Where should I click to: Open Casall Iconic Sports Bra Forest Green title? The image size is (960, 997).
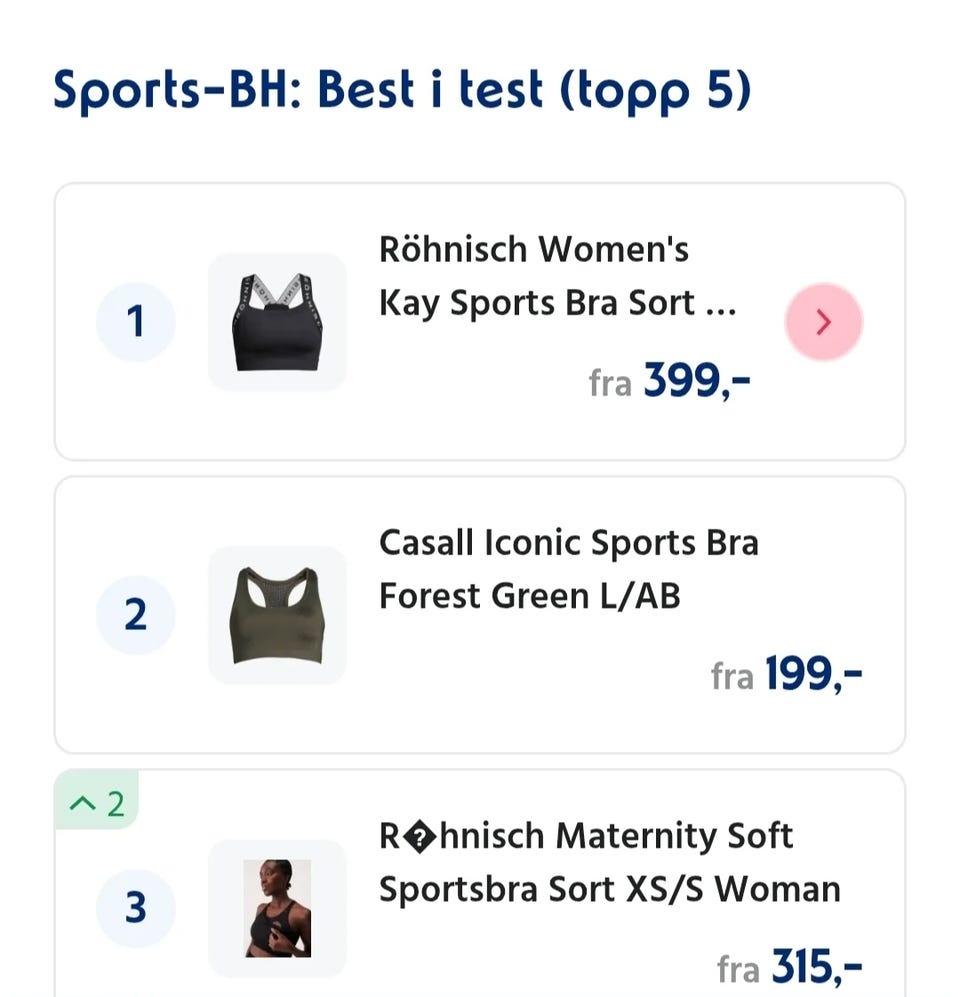click(568, 569)
